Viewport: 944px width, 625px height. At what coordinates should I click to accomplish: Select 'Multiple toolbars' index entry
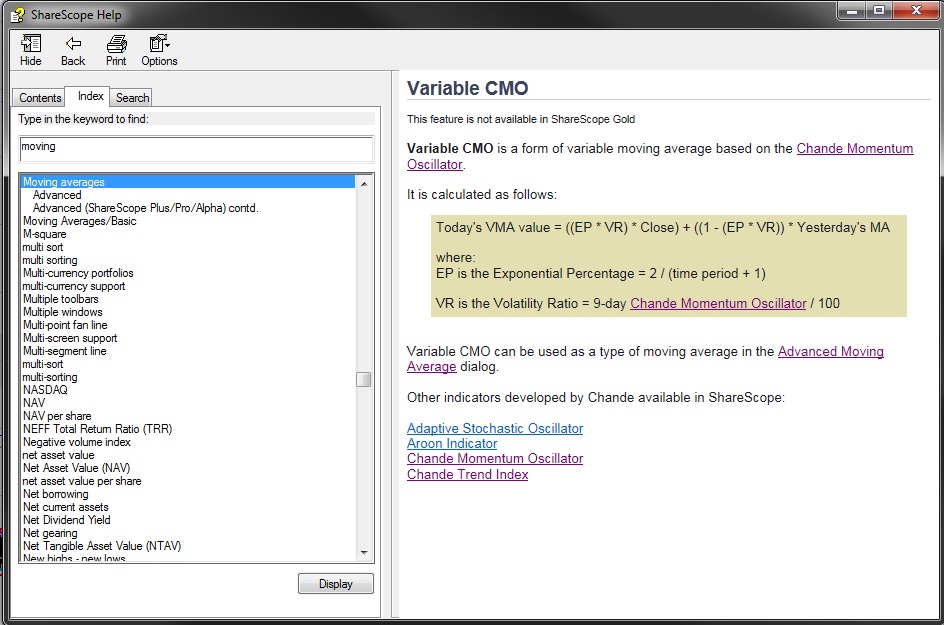60,299
